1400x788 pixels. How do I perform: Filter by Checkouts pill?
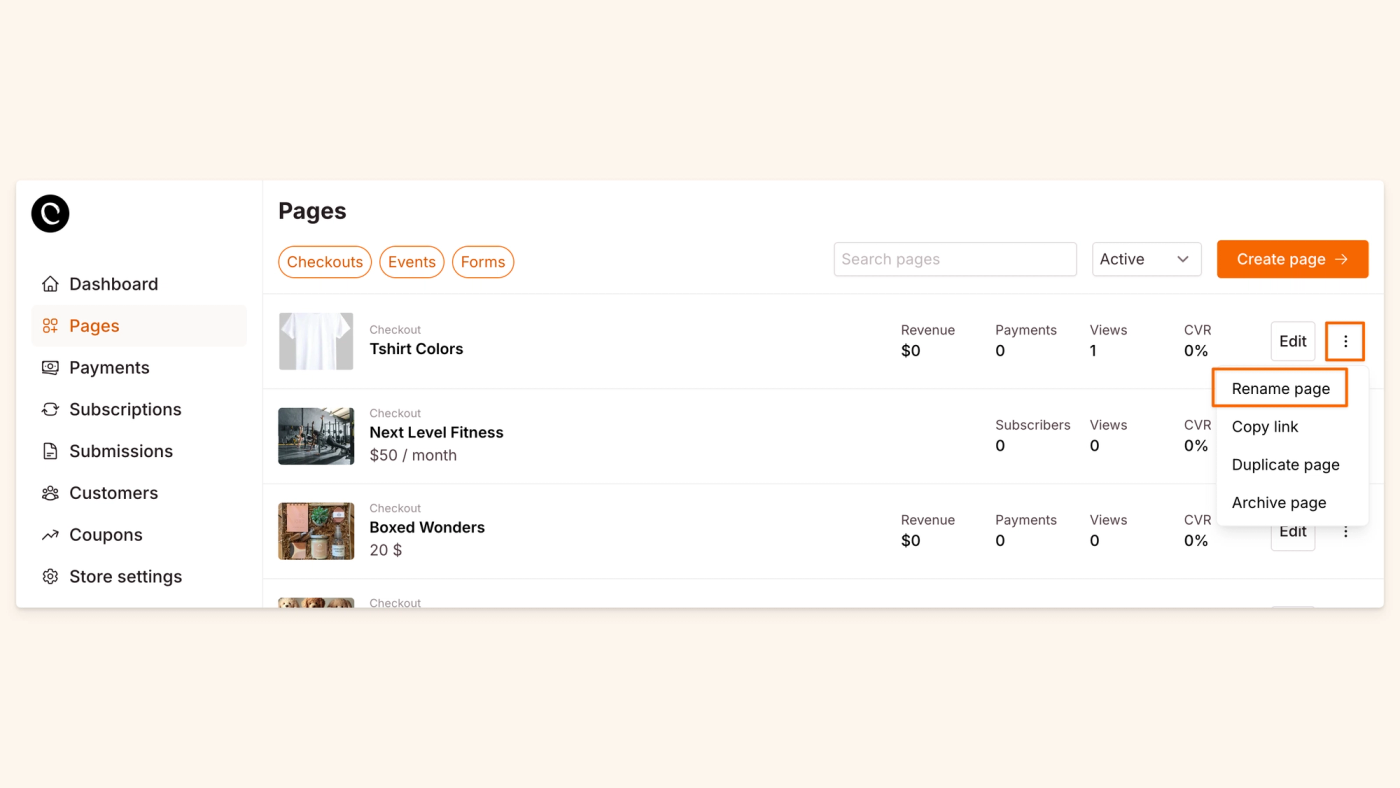coord(325,262)
